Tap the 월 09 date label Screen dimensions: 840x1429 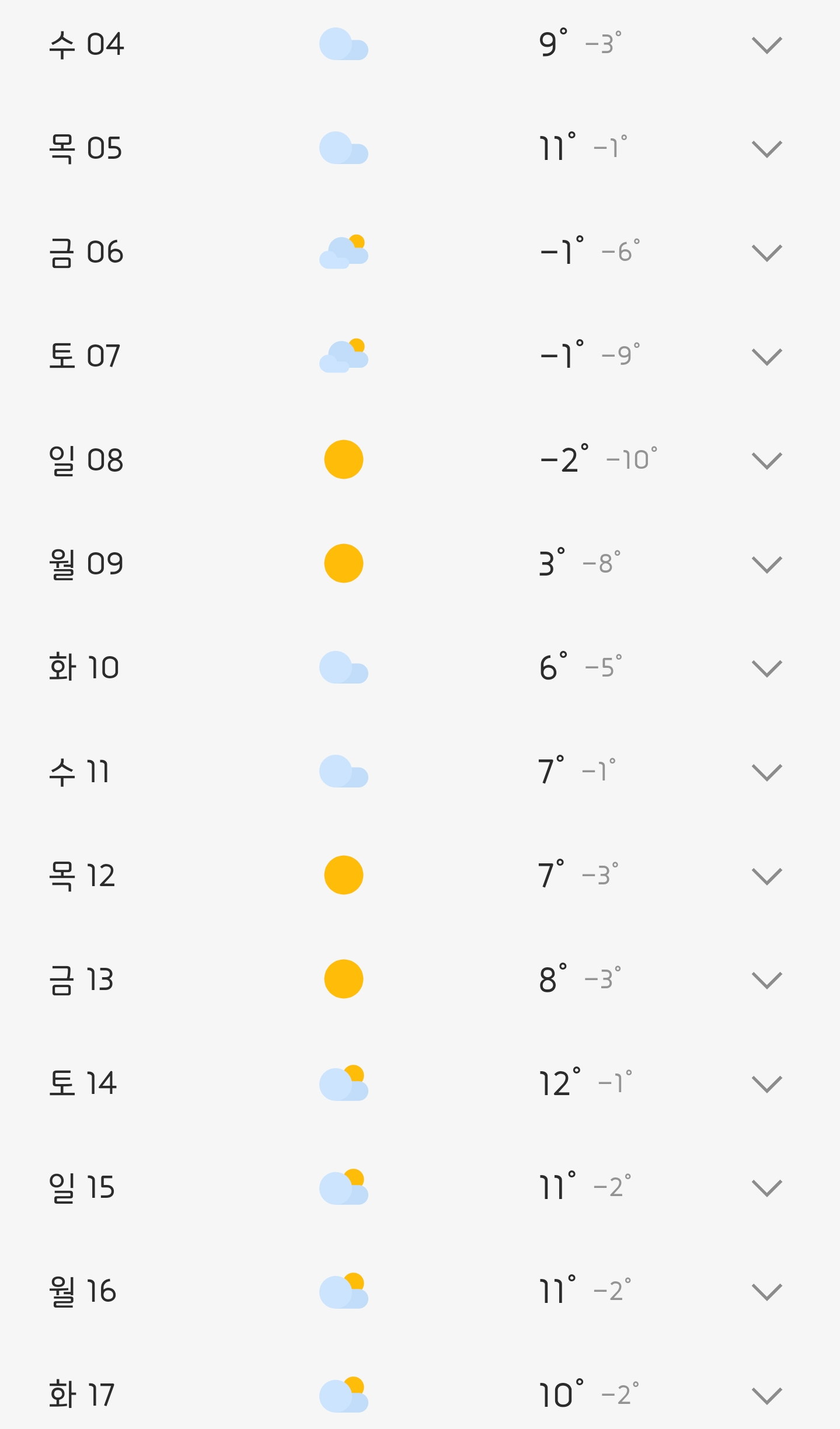[x=86, y=564]
